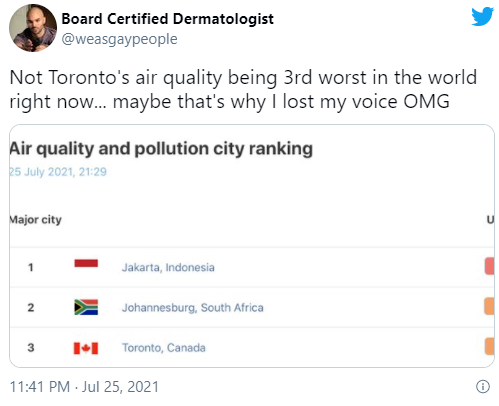Screen dimensions: 499x406
Task: Click the Indonesia flag icon
Action: (x=86, y=263)
